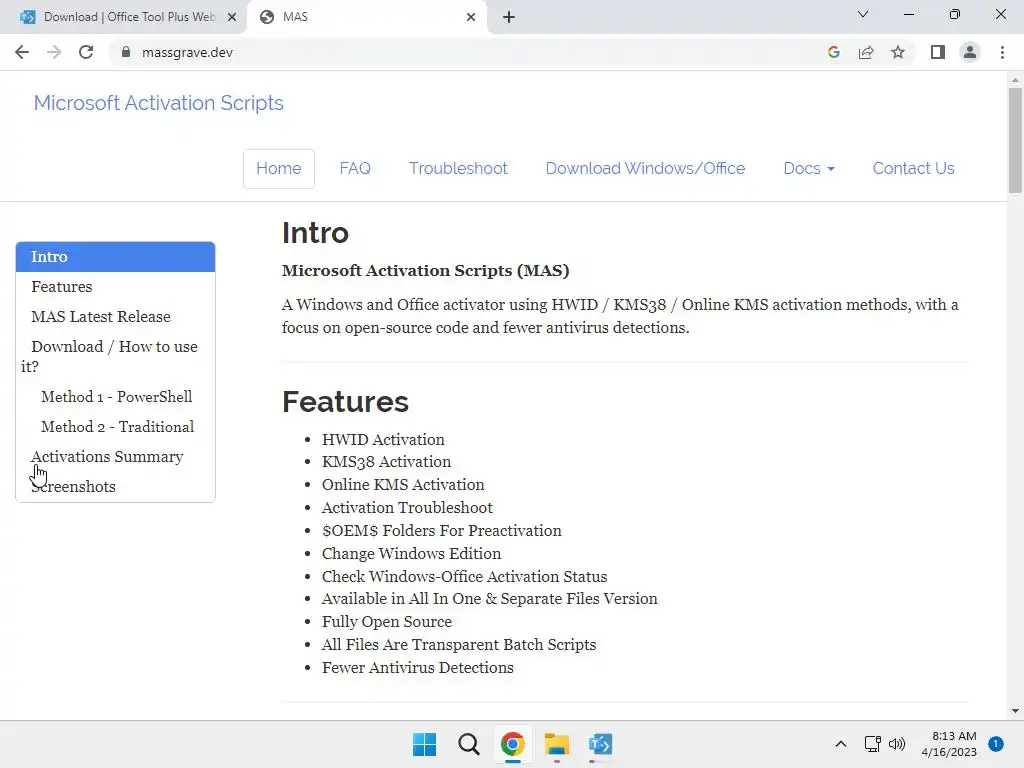1024x768 pixels.
Task: Open the Google icon in address bar
Action: click(833, 52)
